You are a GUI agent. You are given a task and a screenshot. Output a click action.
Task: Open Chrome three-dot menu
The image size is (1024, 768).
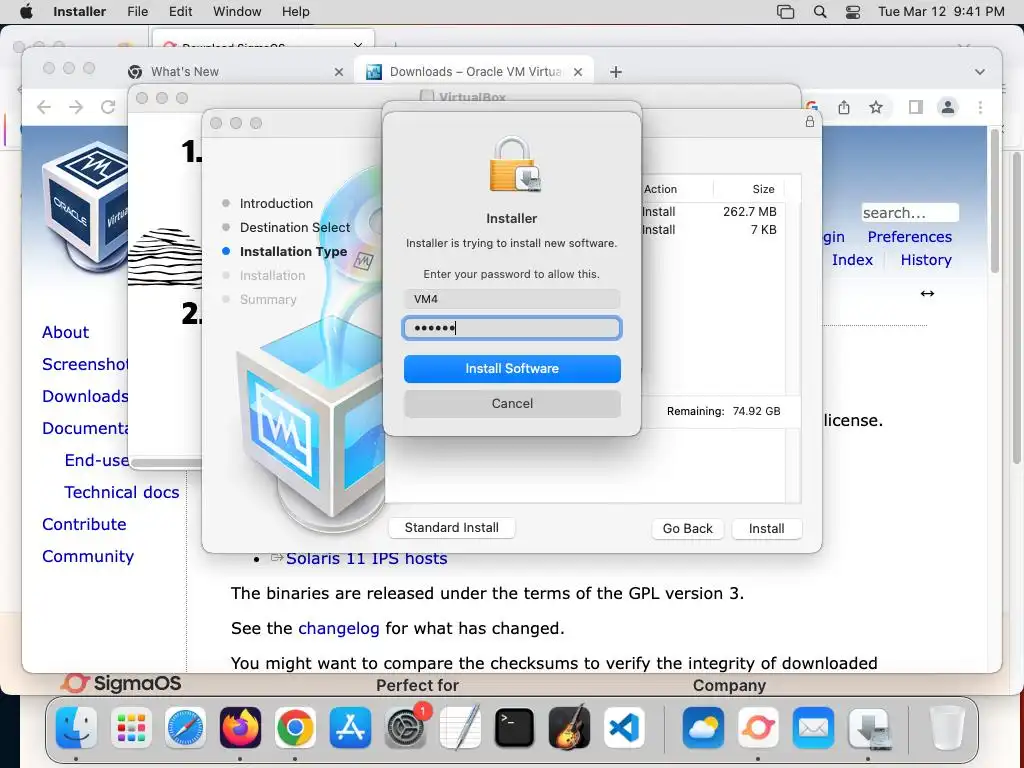(980, 107)
